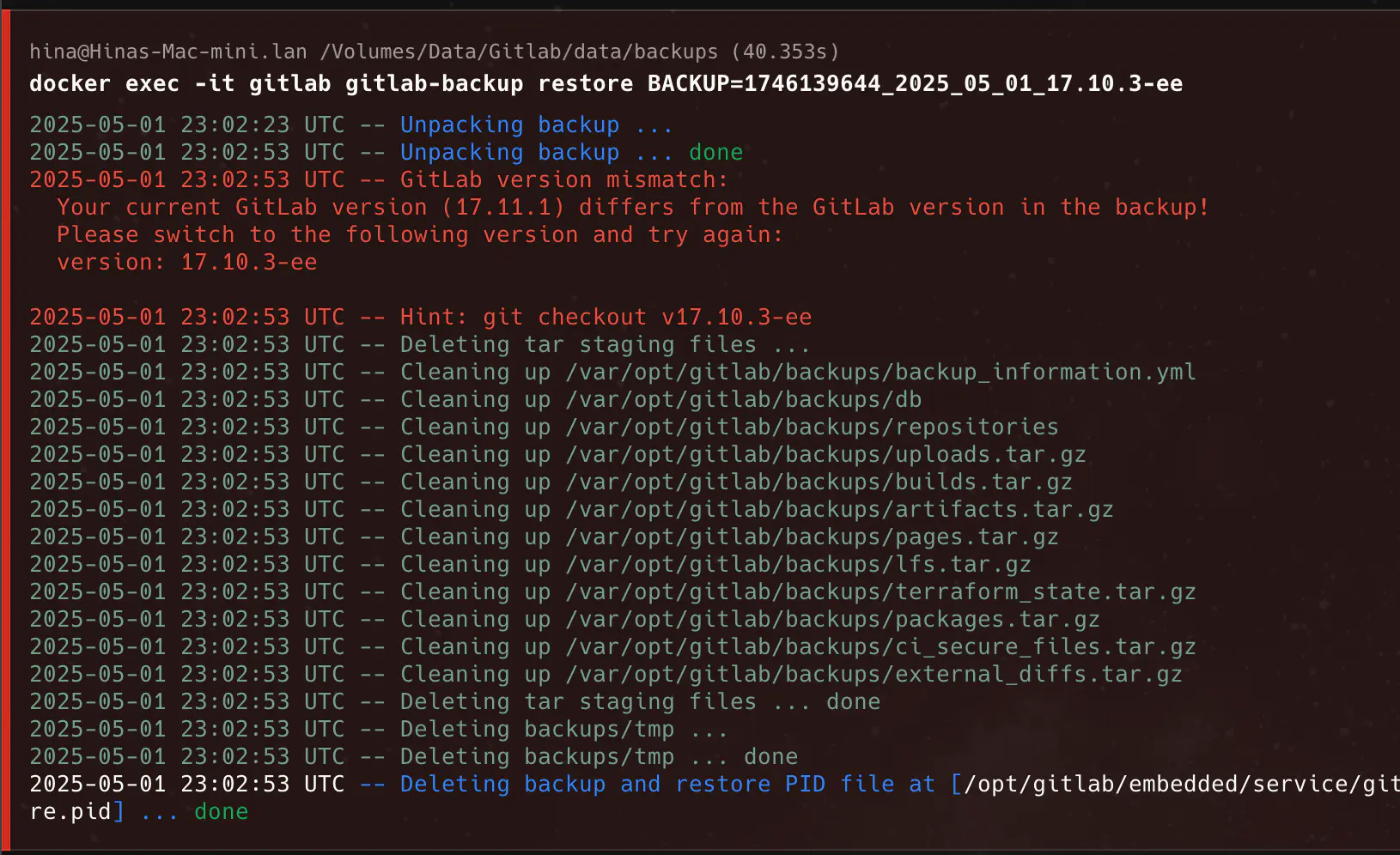Click the uploads.tar.gz file path
This screenshot has height=855, width=1400.
pos(825,455)
